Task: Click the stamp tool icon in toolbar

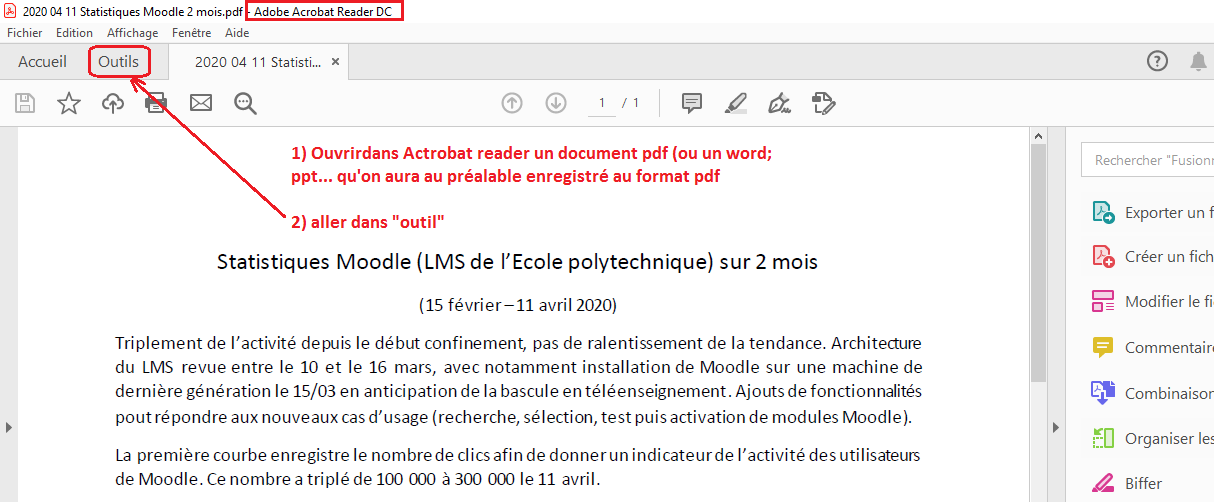Action: click(x=823, y=103)
